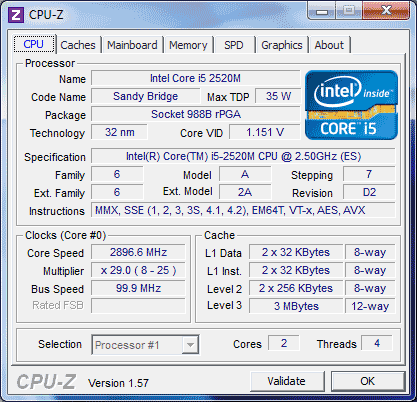
Task: Click the Processor group label
Action: 50,63
